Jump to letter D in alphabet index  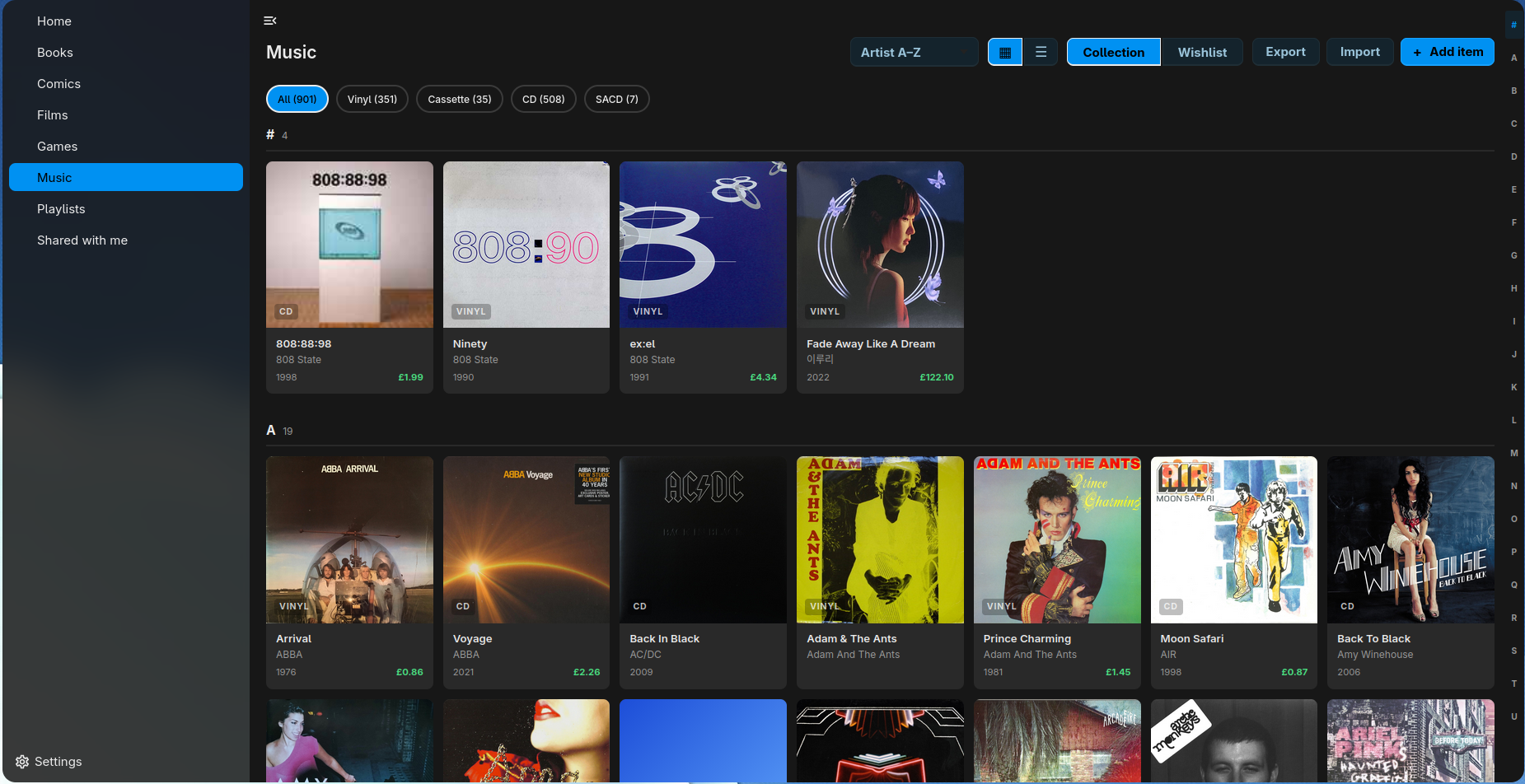click(x=1513, y=156)
